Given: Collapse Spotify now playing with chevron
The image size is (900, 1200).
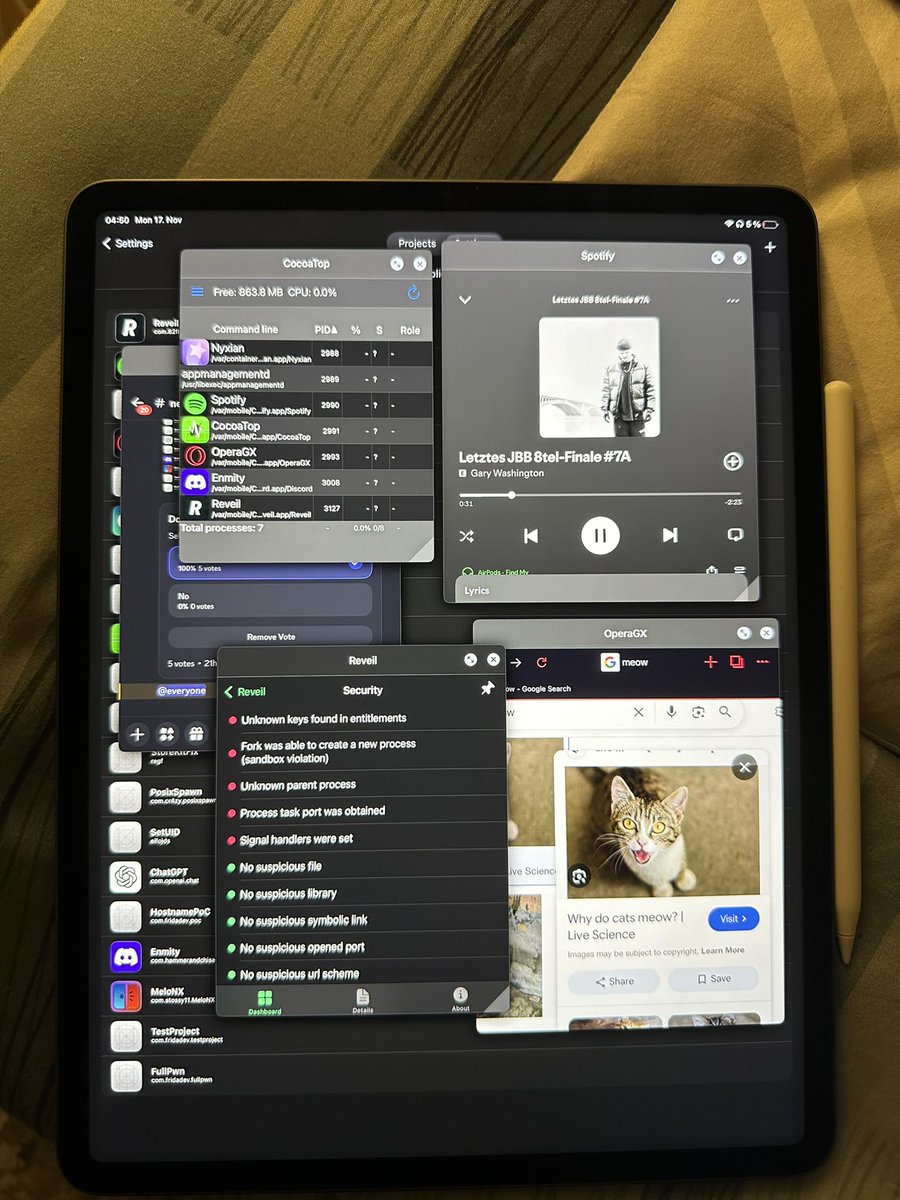Looking at the screenshot, I should [465, 300].
